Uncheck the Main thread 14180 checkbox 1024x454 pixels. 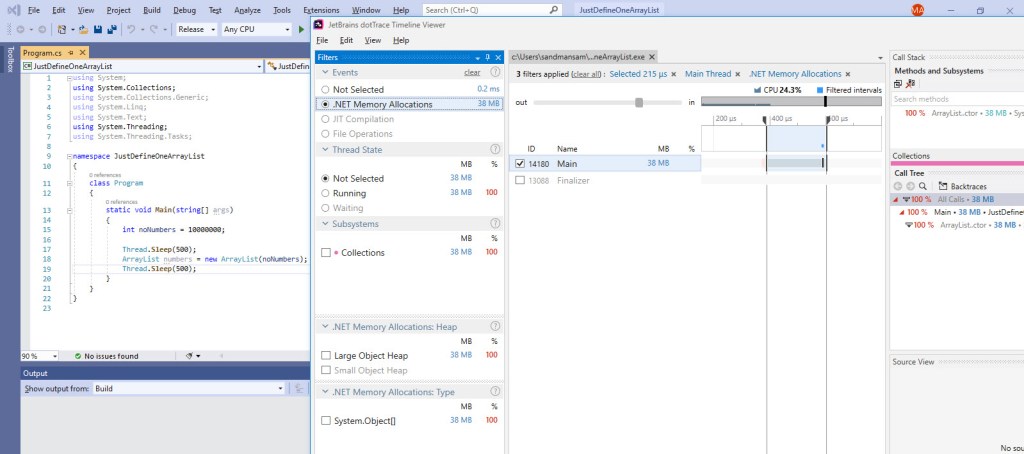(519, 163)
